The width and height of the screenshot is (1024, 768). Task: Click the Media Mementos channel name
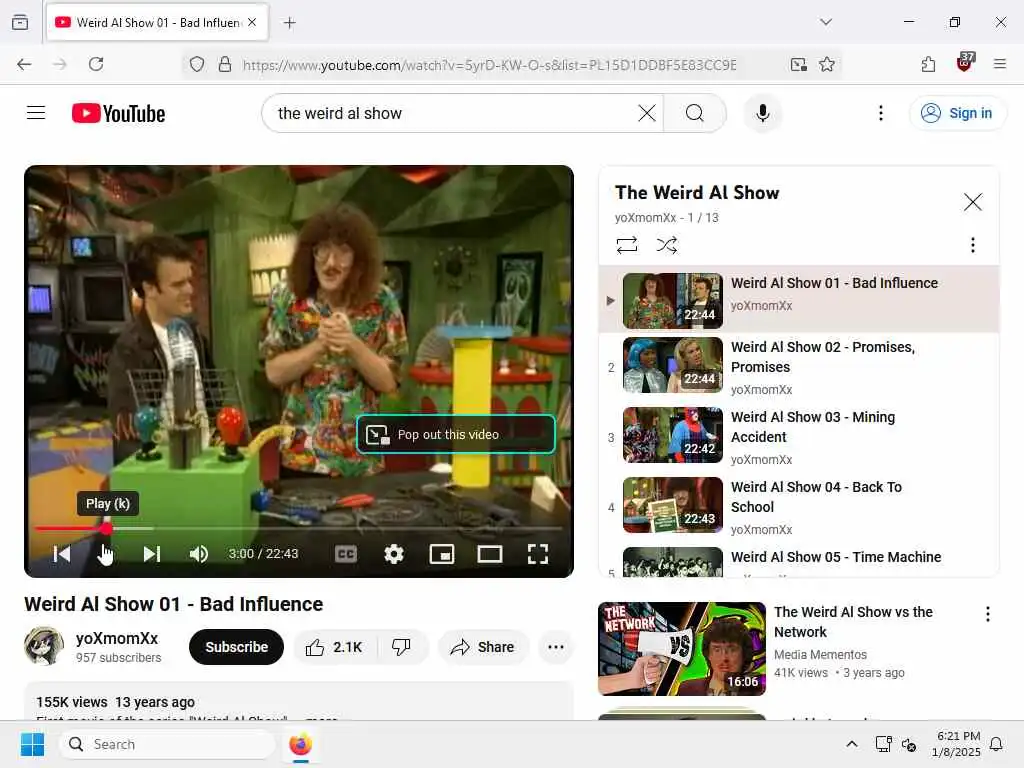820,654
